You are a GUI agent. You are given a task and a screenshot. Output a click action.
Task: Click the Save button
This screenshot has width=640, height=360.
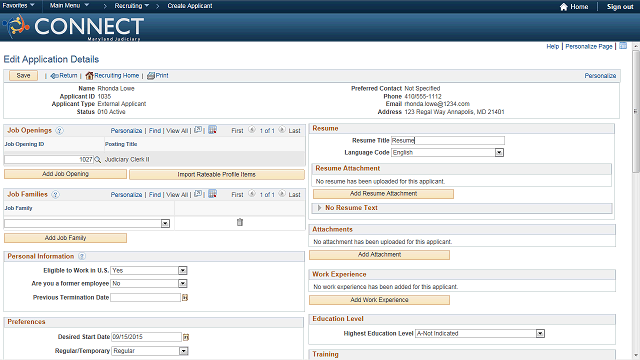click(23, 76)
